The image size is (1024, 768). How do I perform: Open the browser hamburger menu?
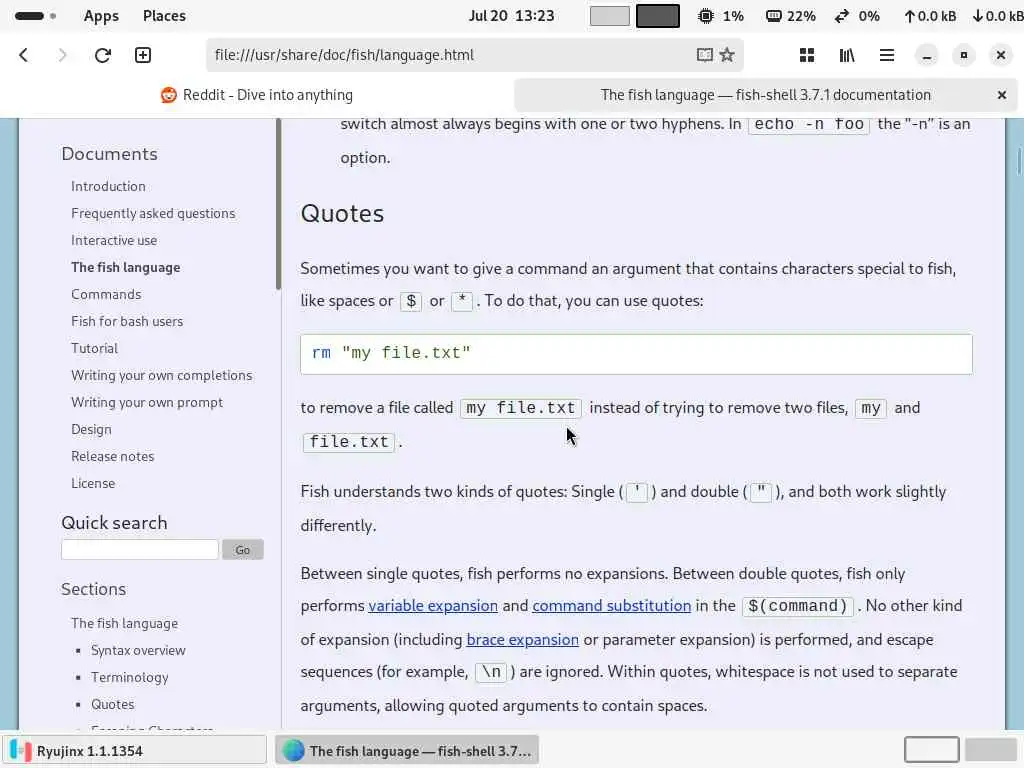[x=887, y=56]
